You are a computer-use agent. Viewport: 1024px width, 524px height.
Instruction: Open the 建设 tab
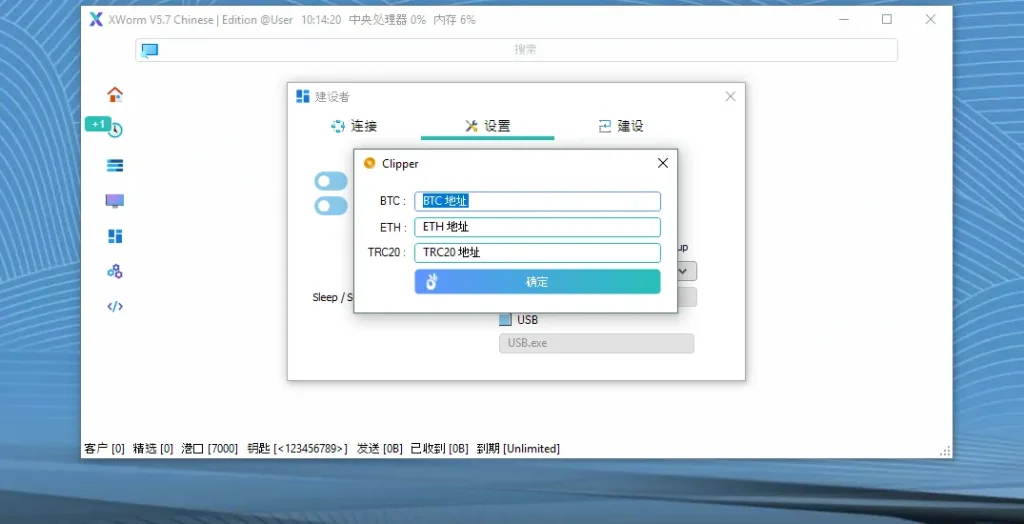click(620, 126)
